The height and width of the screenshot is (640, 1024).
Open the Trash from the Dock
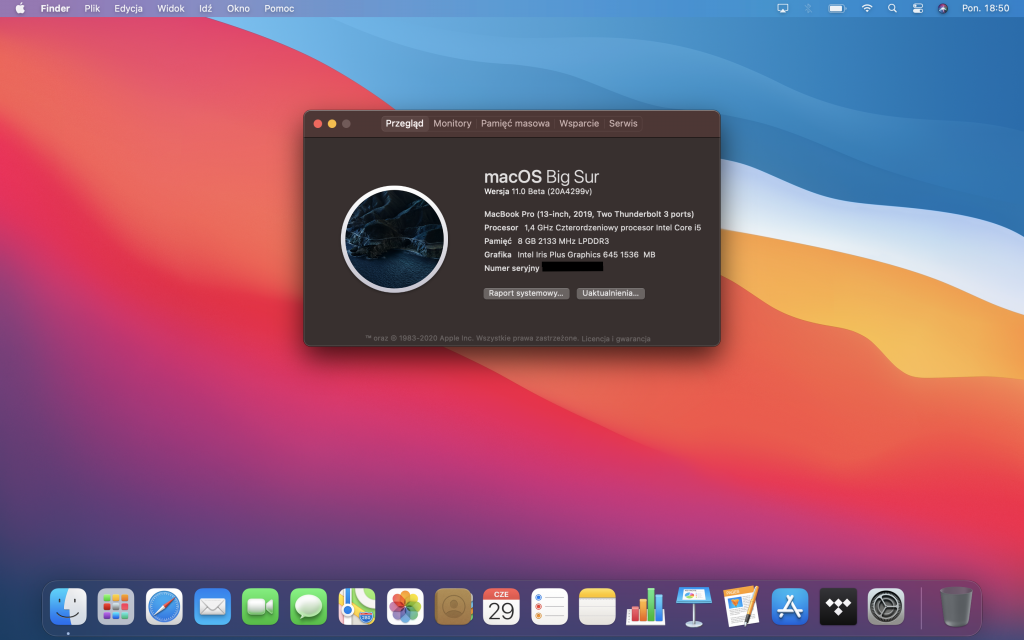(955, 607)
